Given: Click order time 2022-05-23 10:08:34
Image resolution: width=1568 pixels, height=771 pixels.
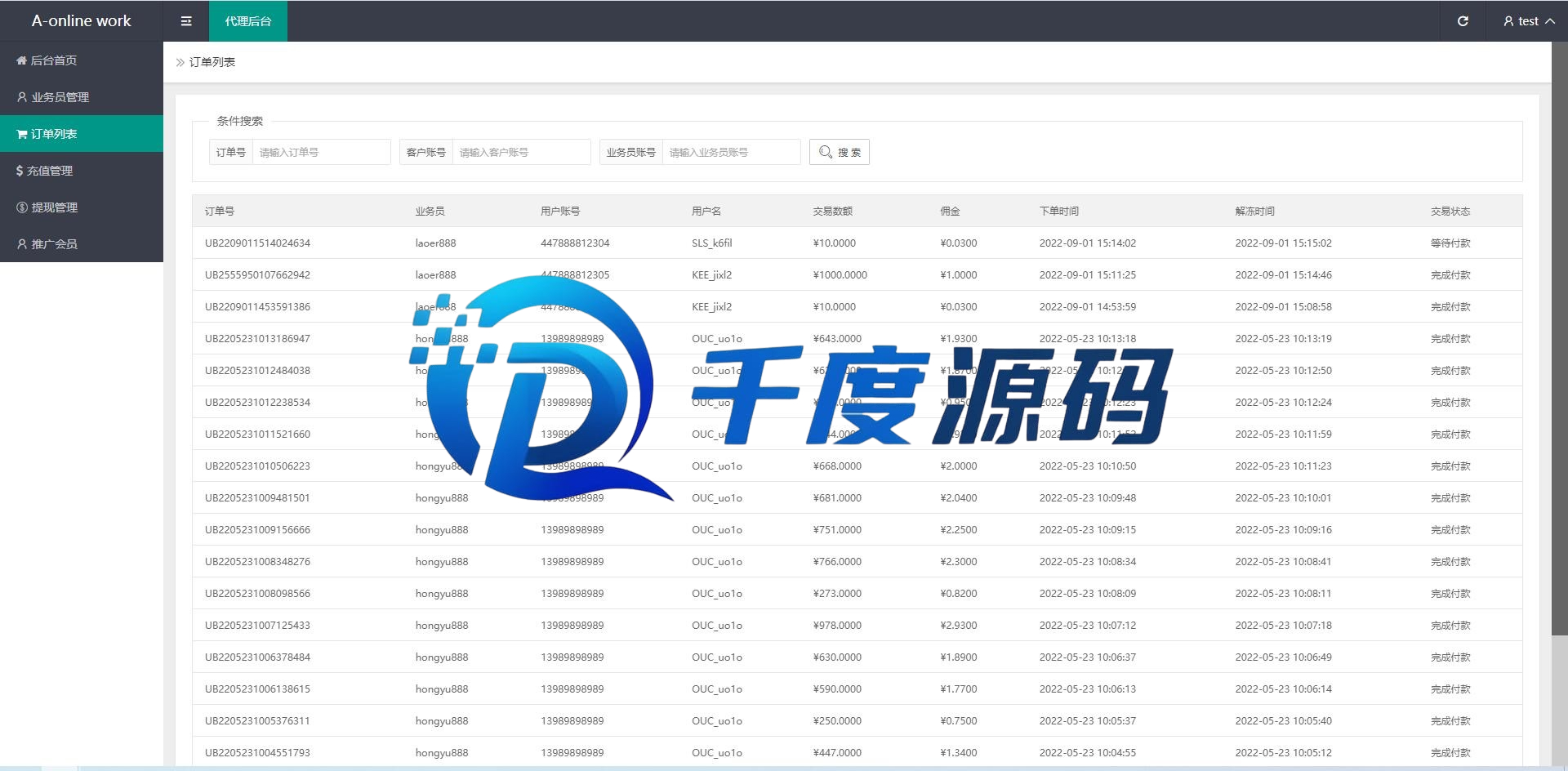Looking at the screenshot, I should pyautogui.click(x=1088, y=561).
